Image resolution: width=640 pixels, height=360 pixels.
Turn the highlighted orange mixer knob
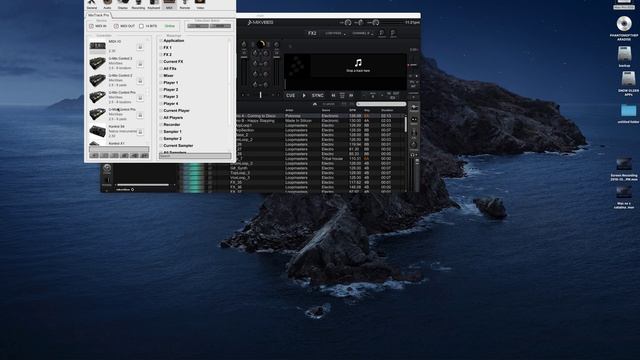click(260, 44)
